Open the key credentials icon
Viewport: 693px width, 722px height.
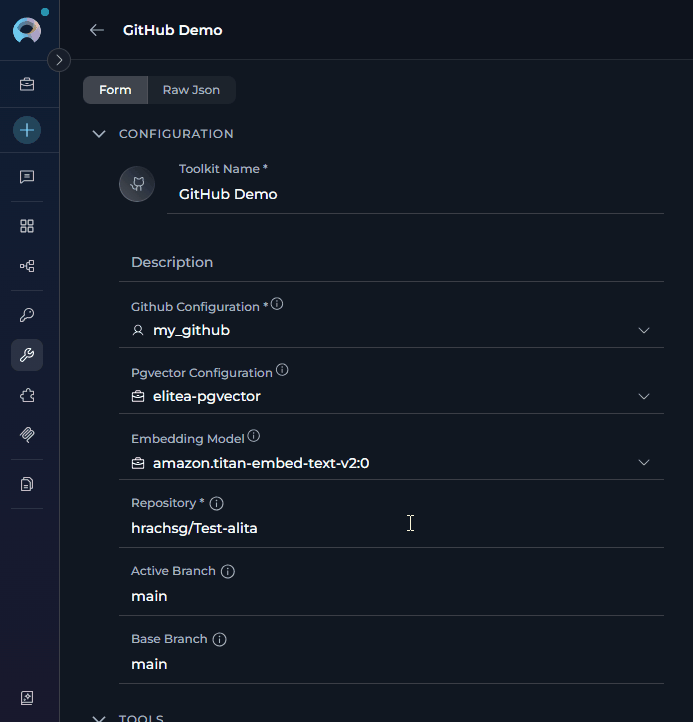click(27, 315)
